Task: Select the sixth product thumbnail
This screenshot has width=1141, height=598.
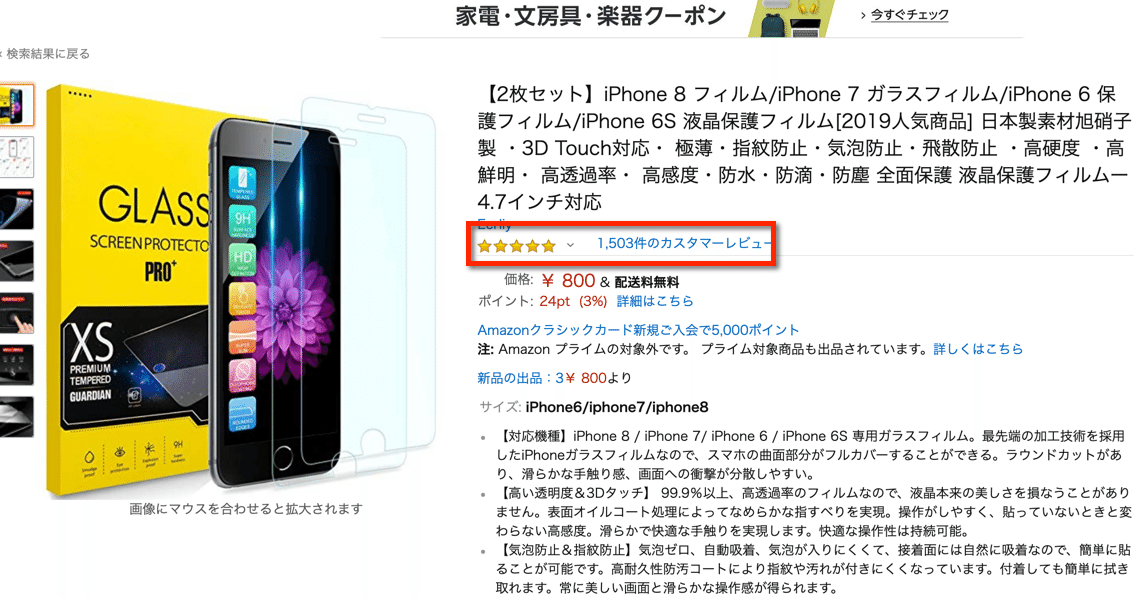Action: (x=16, y=364)
